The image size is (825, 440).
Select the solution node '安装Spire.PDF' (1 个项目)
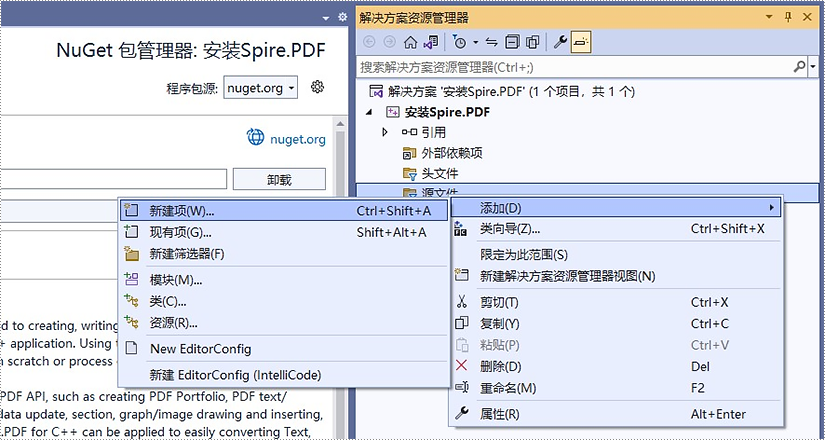pyautogui.click(x=502, y=92)
